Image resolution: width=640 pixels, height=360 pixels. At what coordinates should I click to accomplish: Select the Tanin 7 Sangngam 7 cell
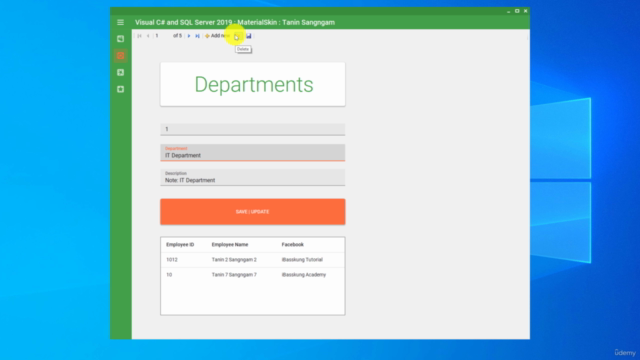point(234,275)
